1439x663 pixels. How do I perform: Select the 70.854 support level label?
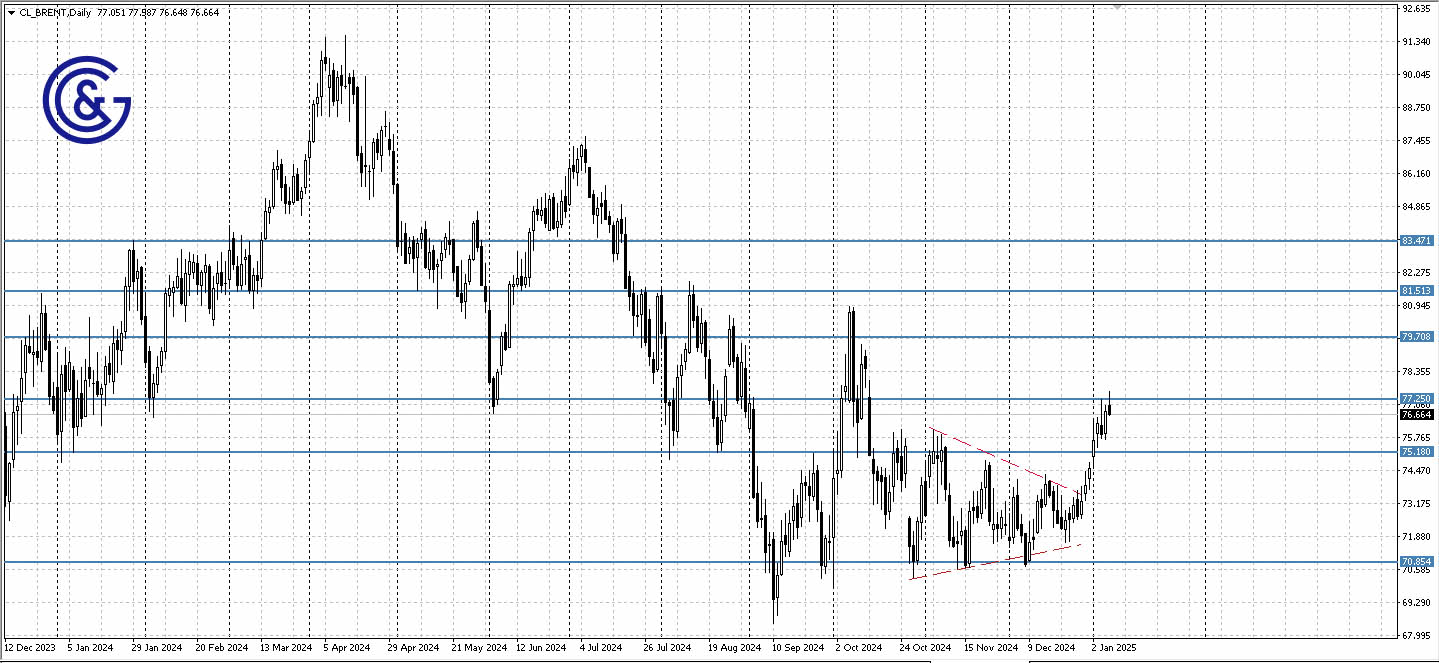coord(1416,561)
